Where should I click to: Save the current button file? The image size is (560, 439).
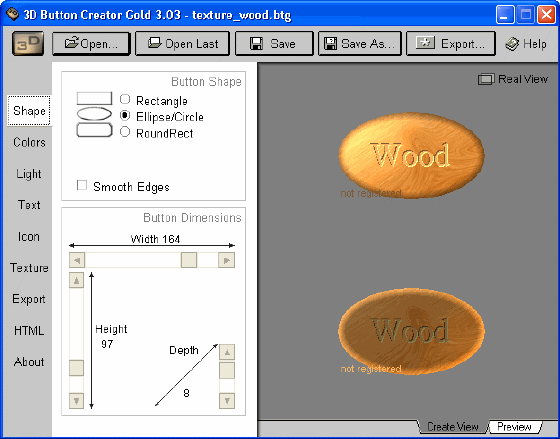274,44
